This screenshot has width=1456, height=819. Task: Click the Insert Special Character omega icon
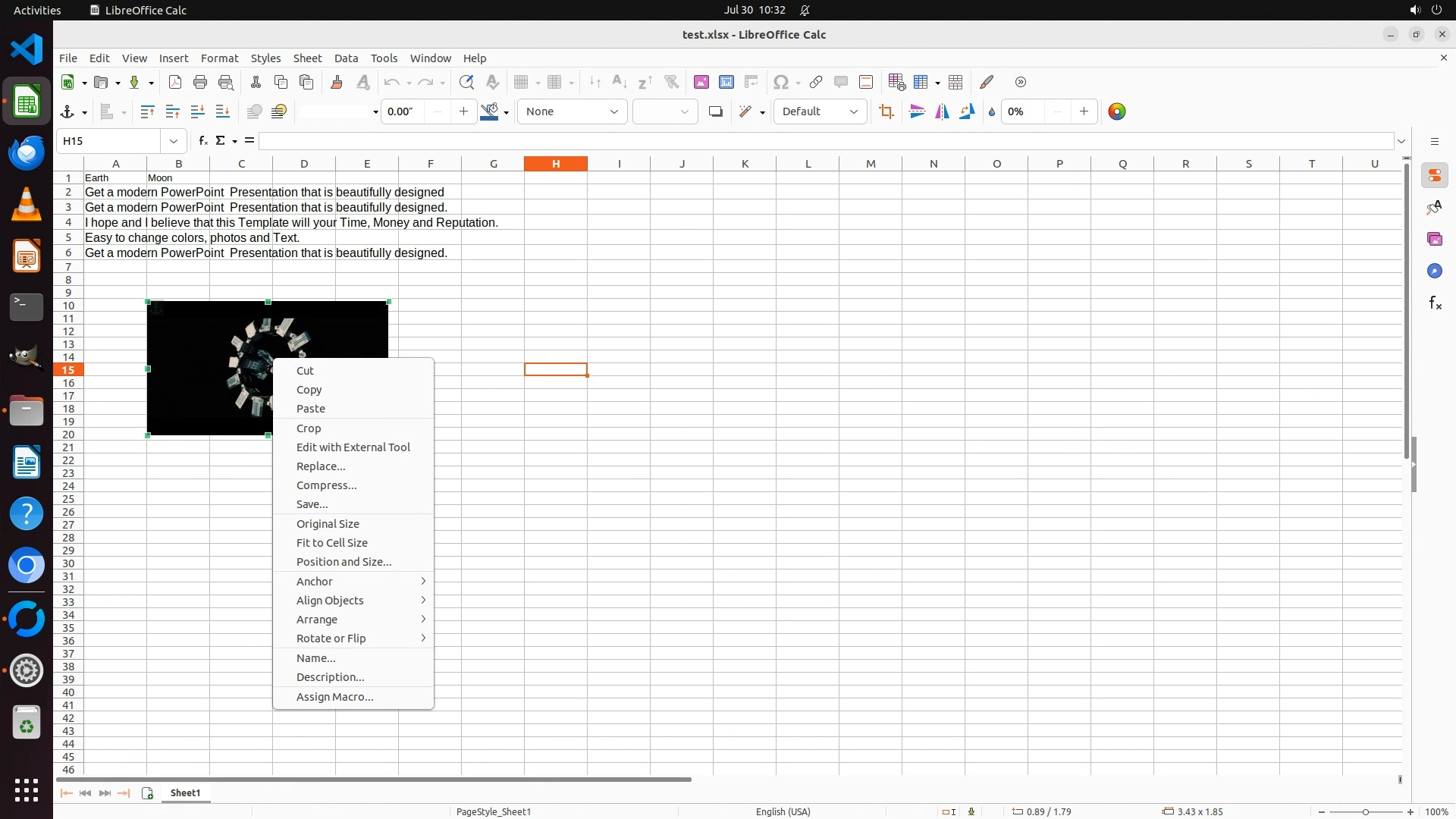(780, 82)
